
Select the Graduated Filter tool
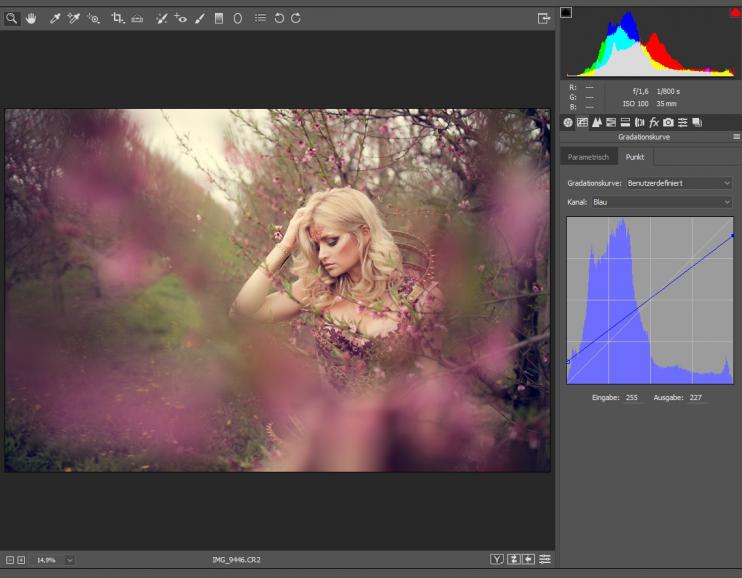click(219, 18)
